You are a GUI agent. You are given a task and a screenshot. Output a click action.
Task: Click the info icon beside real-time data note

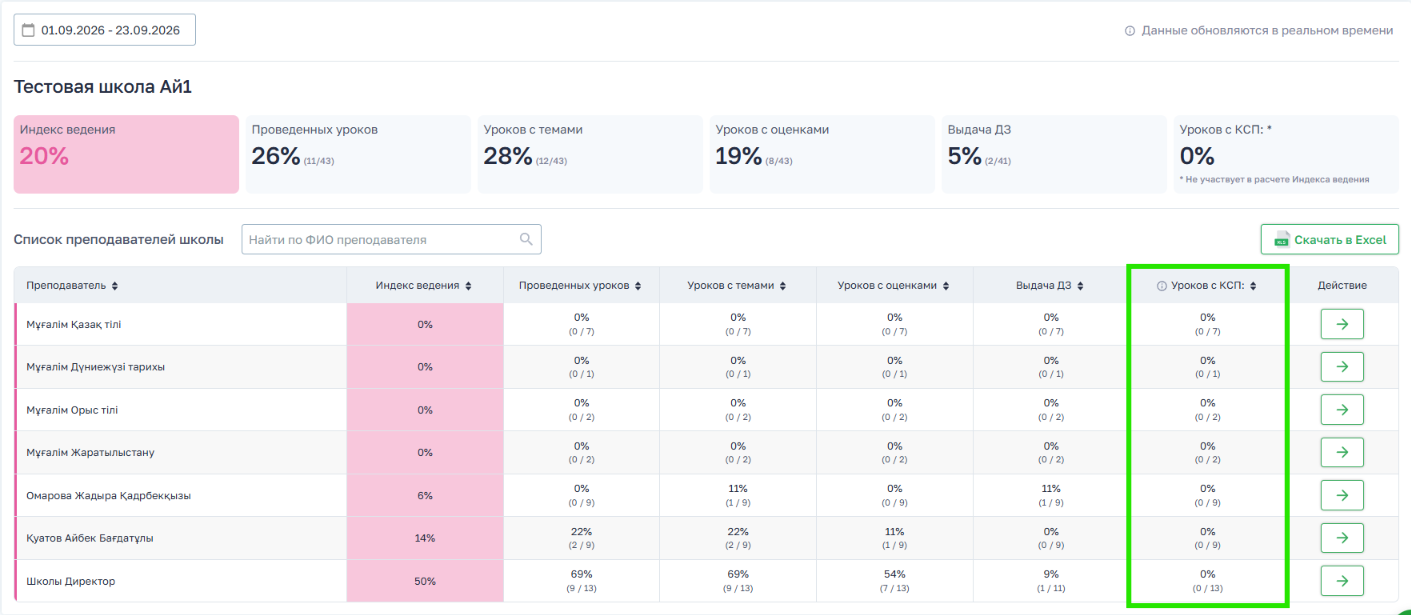click(1130, 31)
